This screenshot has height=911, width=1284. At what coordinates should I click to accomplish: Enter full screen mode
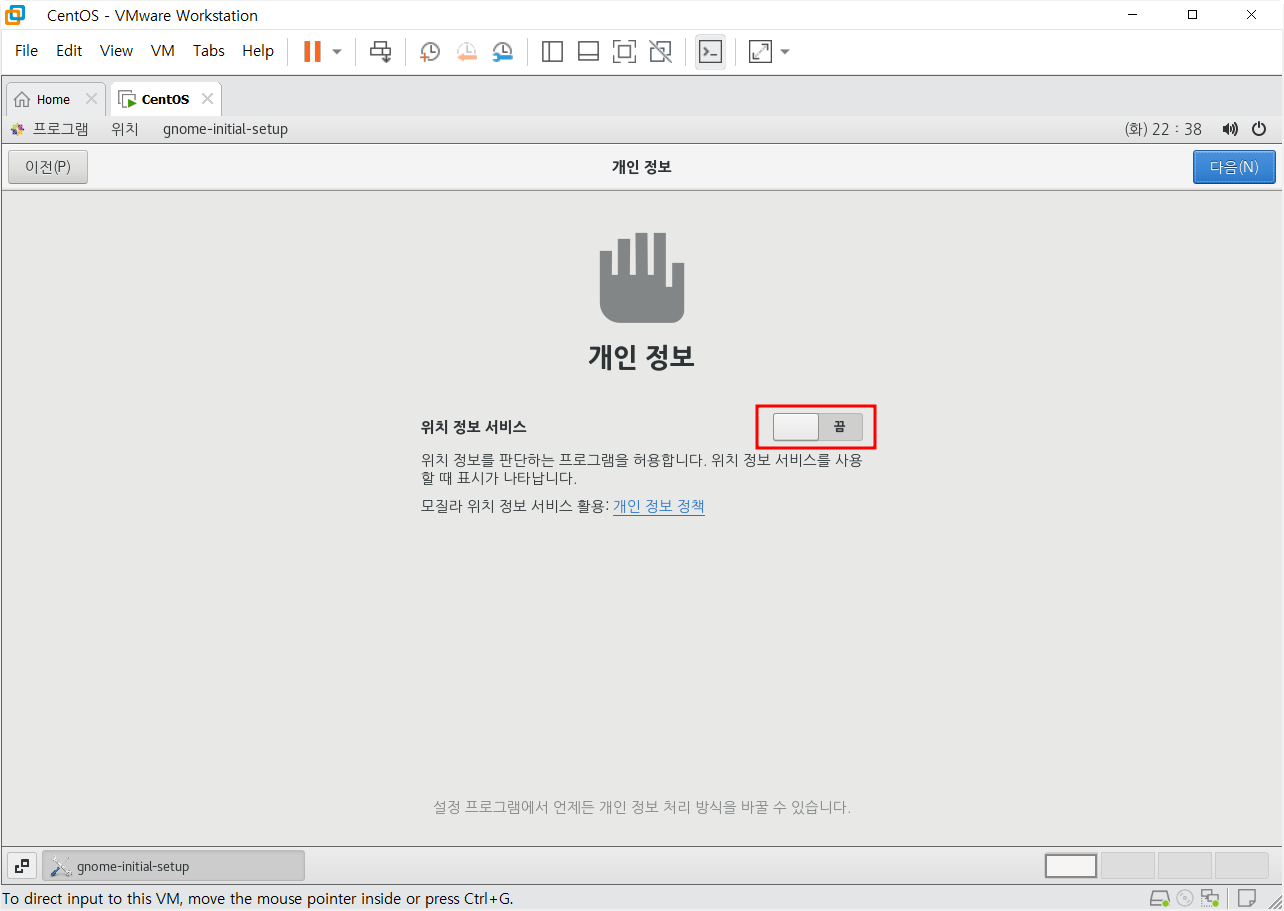624,51
